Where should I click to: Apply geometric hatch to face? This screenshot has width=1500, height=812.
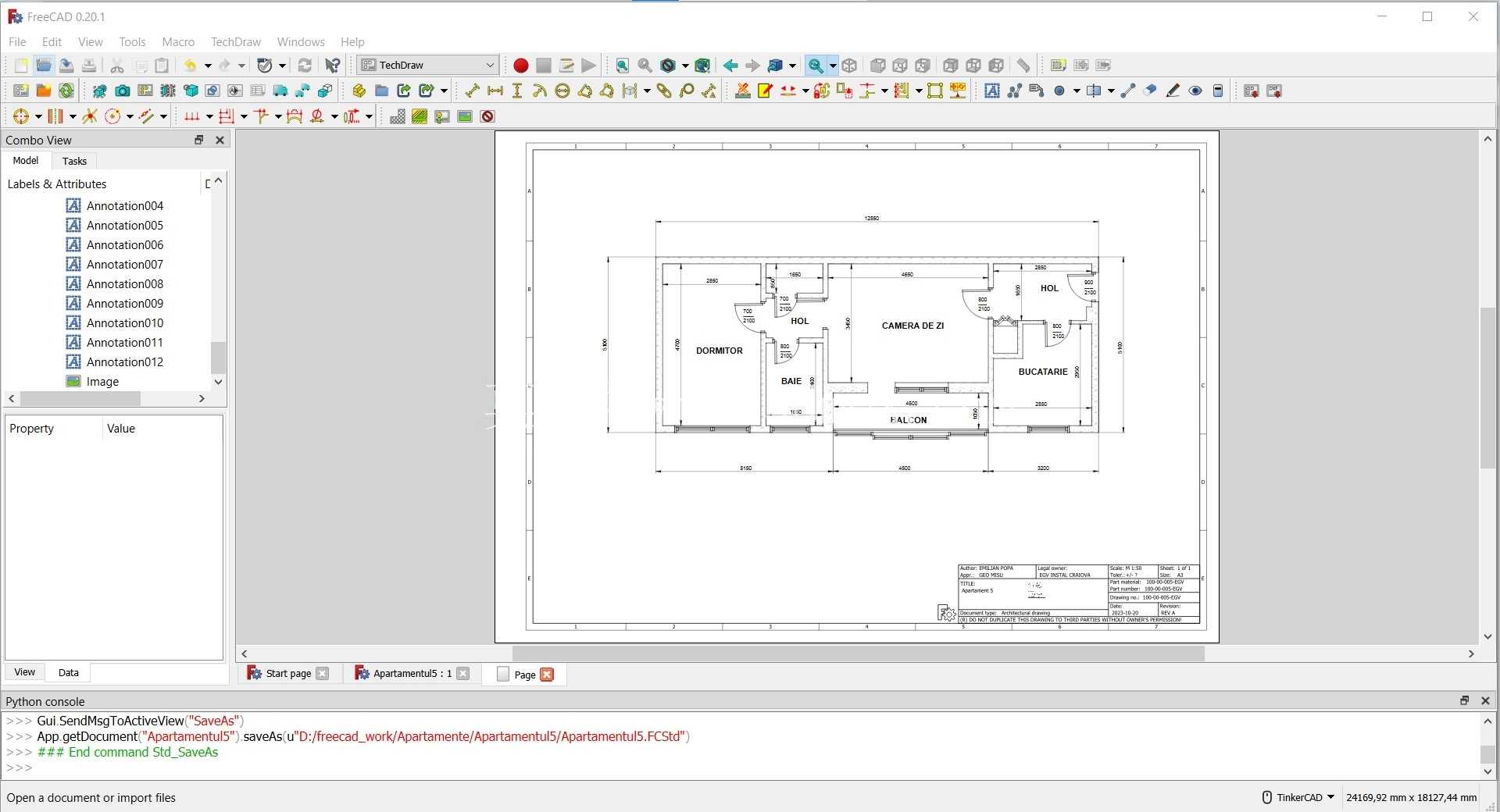click(420, 116)
